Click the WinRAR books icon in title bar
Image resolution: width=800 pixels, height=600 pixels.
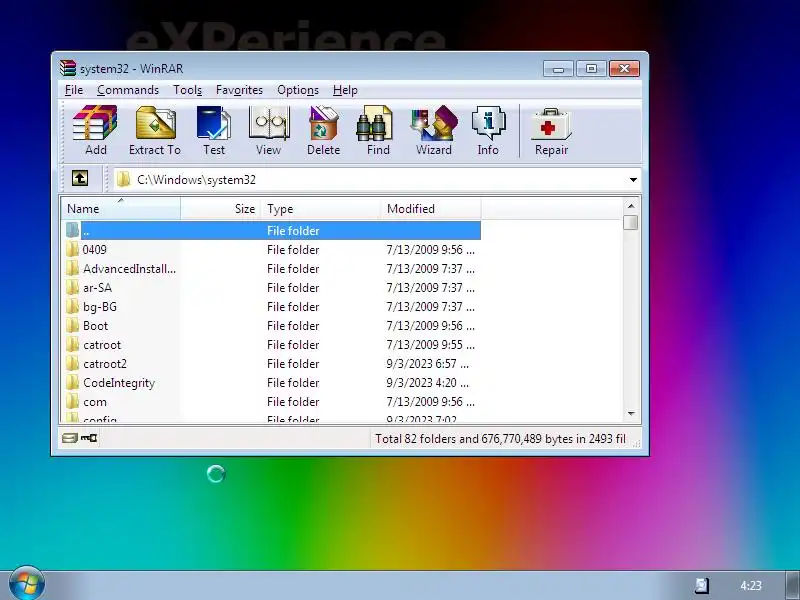click(x=67, y=68)
